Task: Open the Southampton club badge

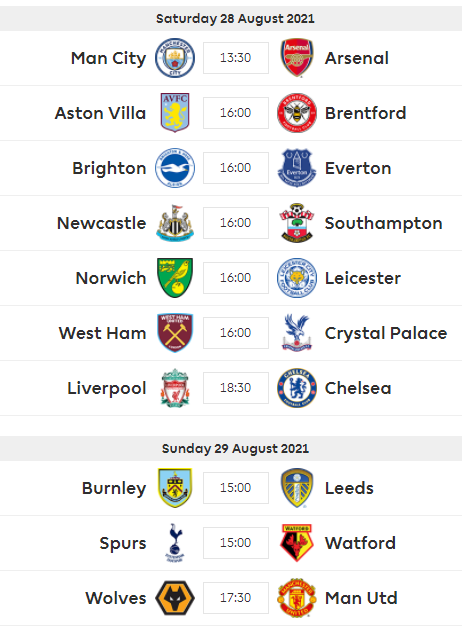Action: tap(297, 223)
